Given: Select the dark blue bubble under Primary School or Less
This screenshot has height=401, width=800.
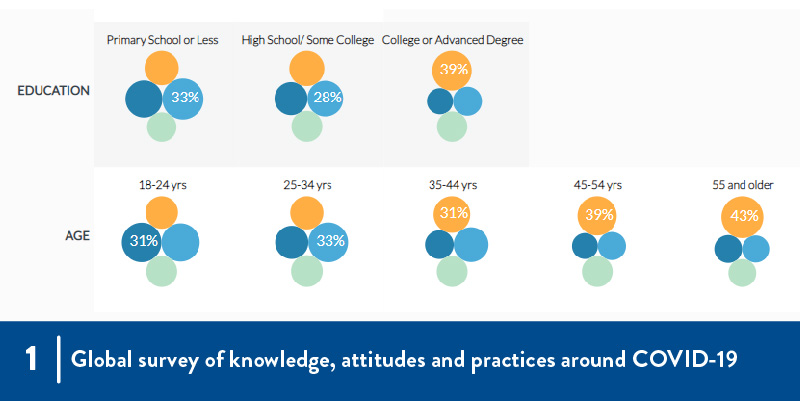Looking at the screenshot, I should (x=144, y=99).
